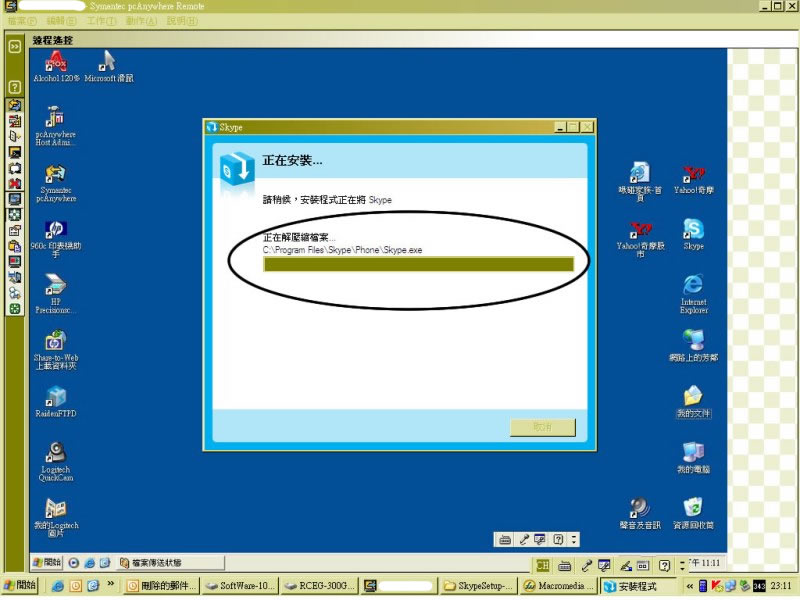Select the RaidenFTPD desktop icon
Viewport: 800px width, 600px height.
[56, 402]
